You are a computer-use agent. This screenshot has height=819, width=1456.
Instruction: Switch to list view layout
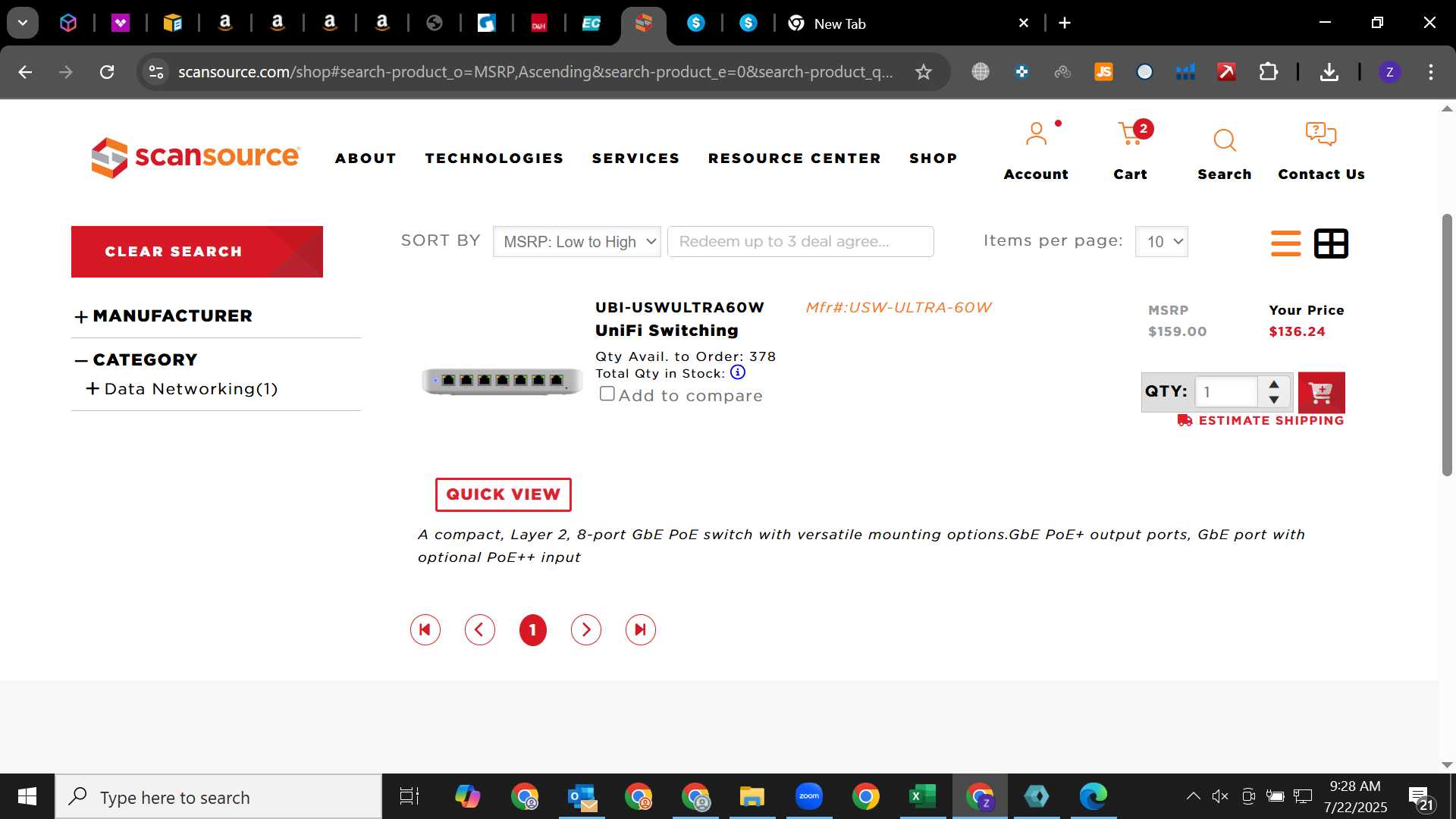pos(1285,243)
